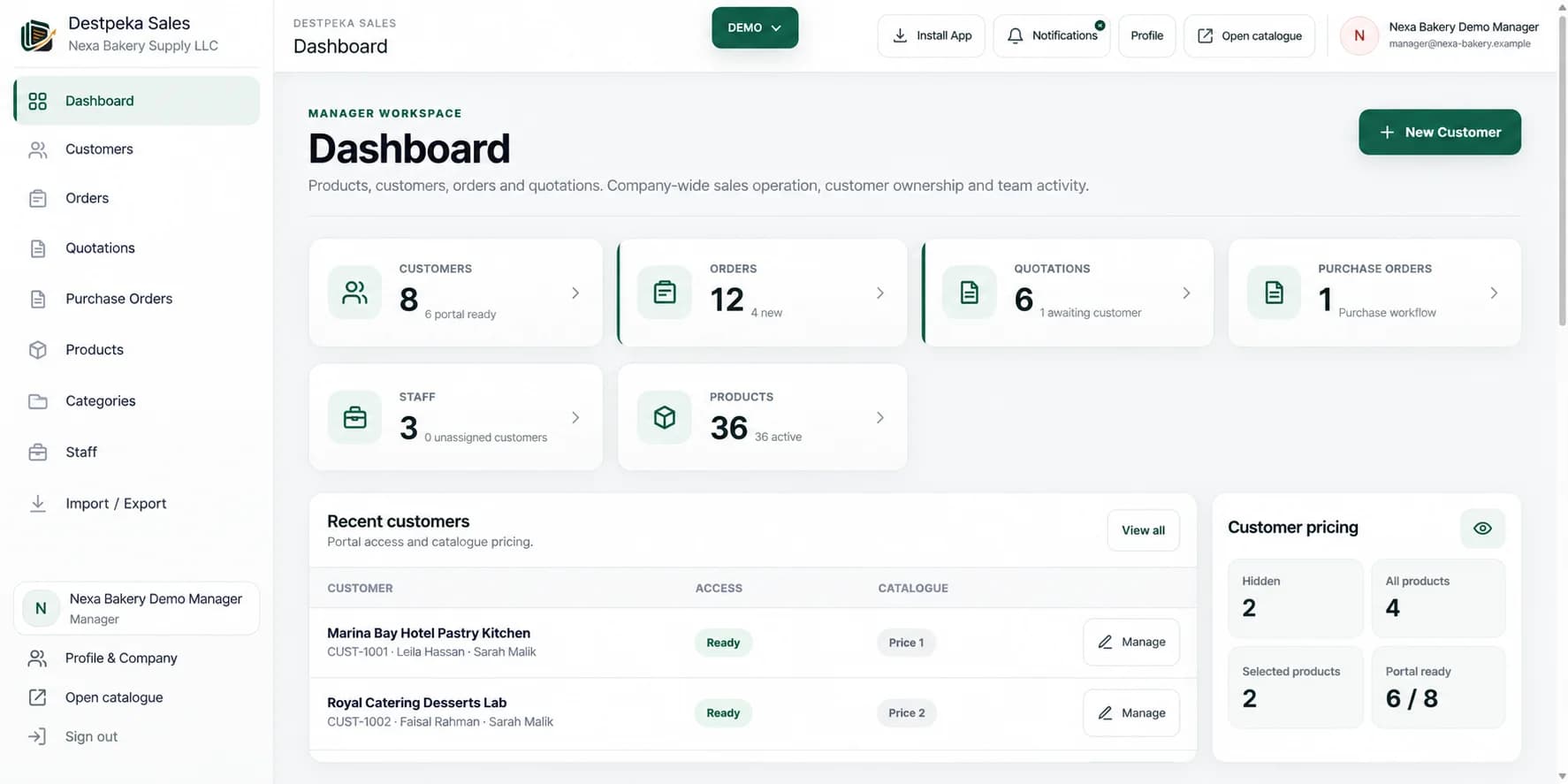The height and width of the screenshot is (784, 1568).
Task: Open Customers in the sidebar
Action: coord(137,149)
